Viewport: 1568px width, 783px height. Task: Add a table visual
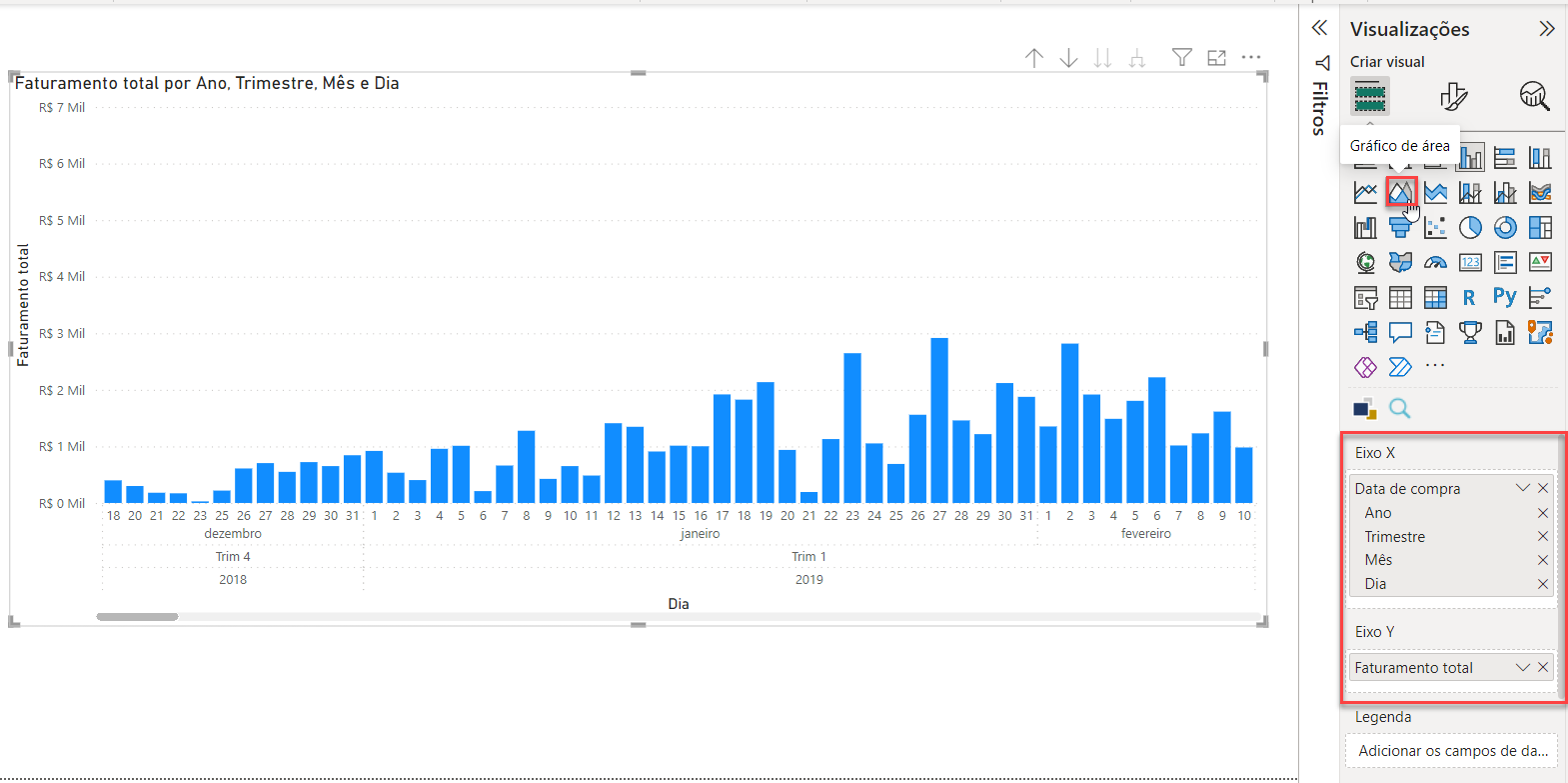click(x=1400, y=297)
